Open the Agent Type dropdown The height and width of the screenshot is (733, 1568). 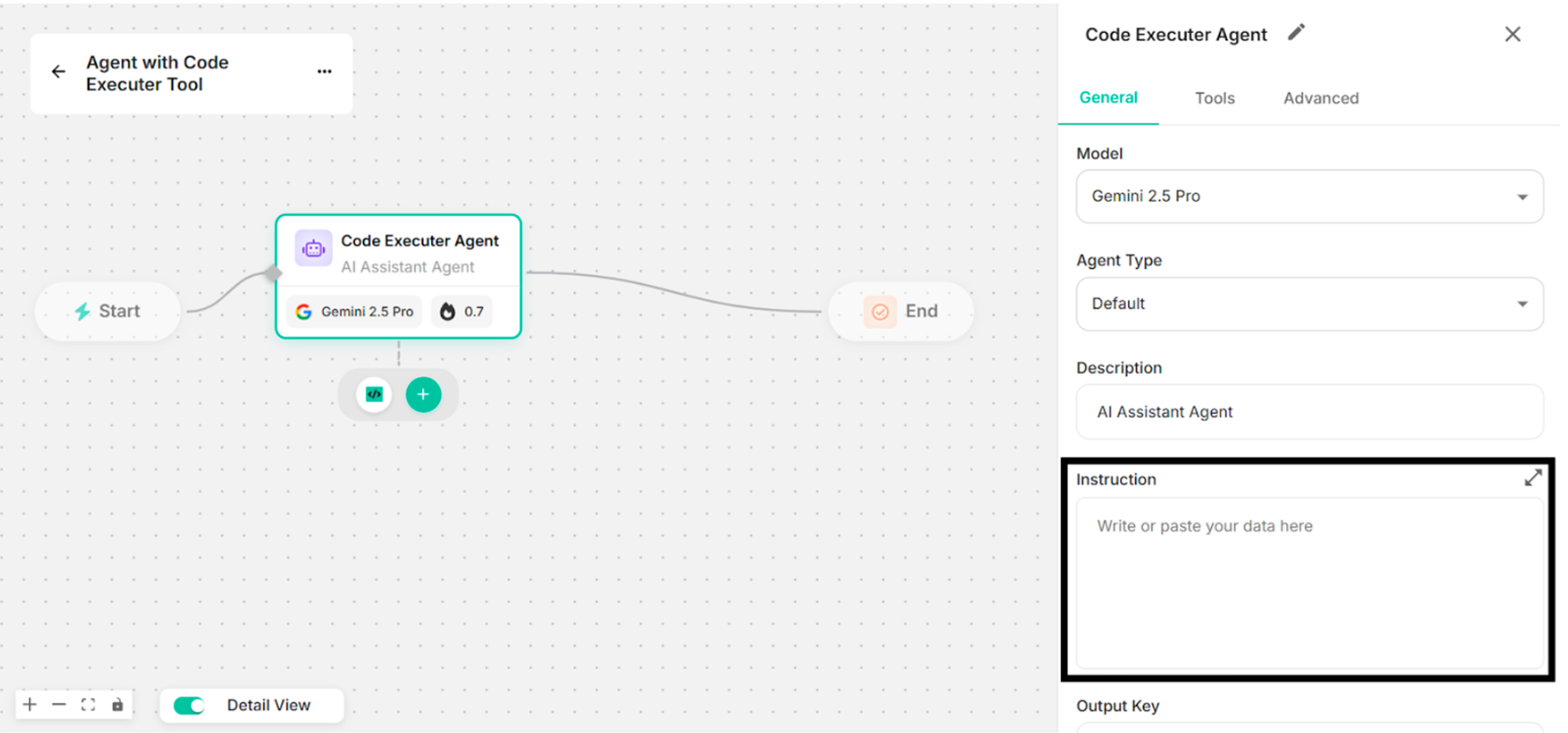(x=1309, y=304)
